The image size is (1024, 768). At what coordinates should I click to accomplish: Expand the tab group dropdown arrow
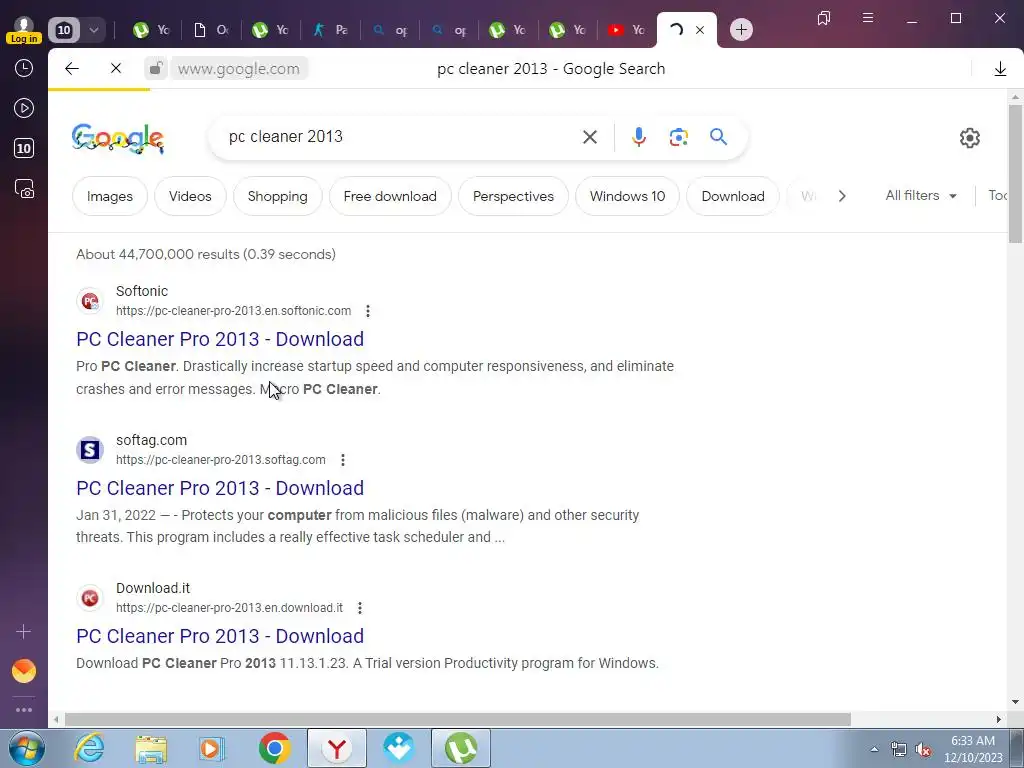93,30
